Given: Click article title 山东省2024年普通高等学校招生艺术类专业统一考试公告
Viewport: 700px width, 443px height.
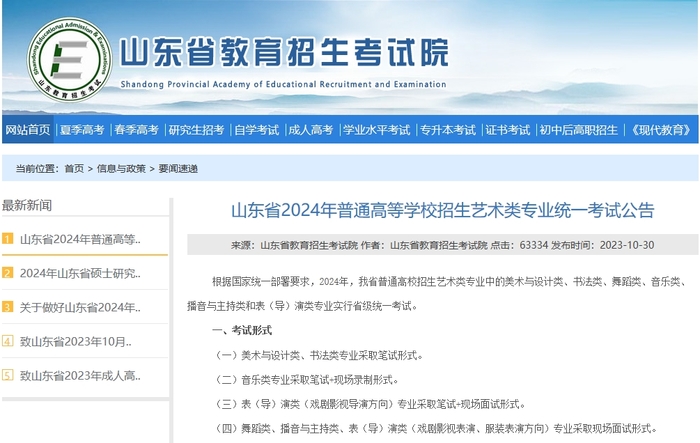Looking at the screenshot, I should (442, 210).
